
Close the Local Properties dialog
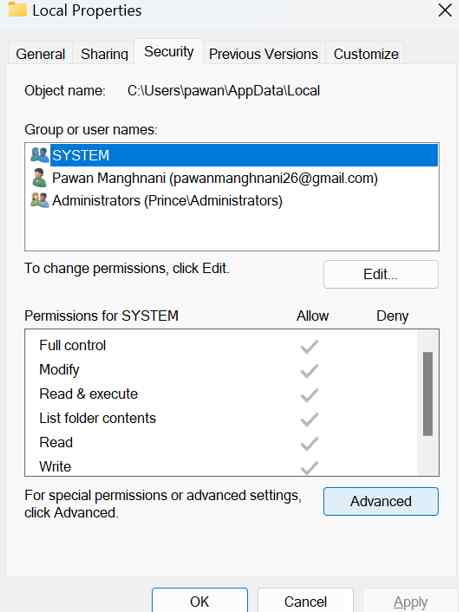[x=445, y=10]
